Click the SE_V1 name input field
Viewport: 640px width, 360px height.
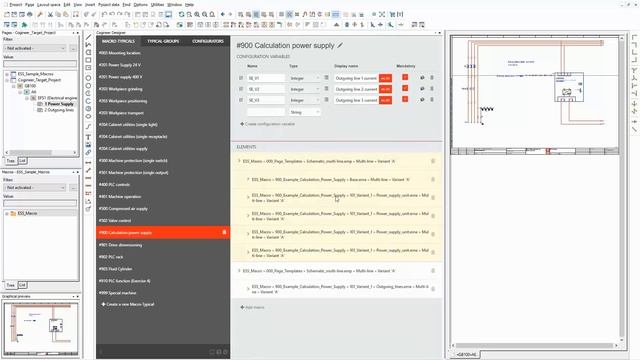pos(266,78)
